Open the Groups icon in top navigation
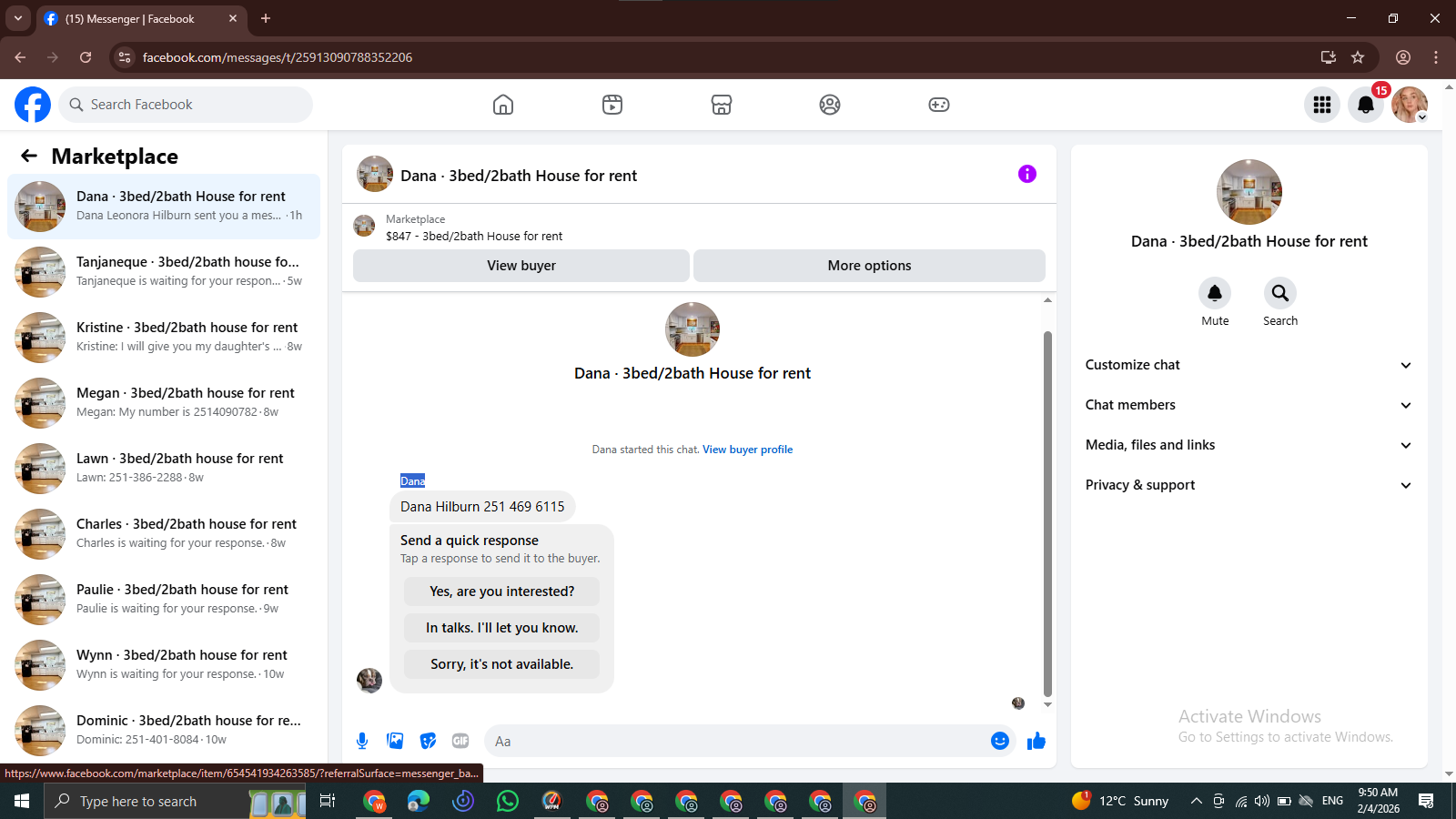Viewport: 1456px width, 819px height. pyautogui.click(x=830, y=105)
